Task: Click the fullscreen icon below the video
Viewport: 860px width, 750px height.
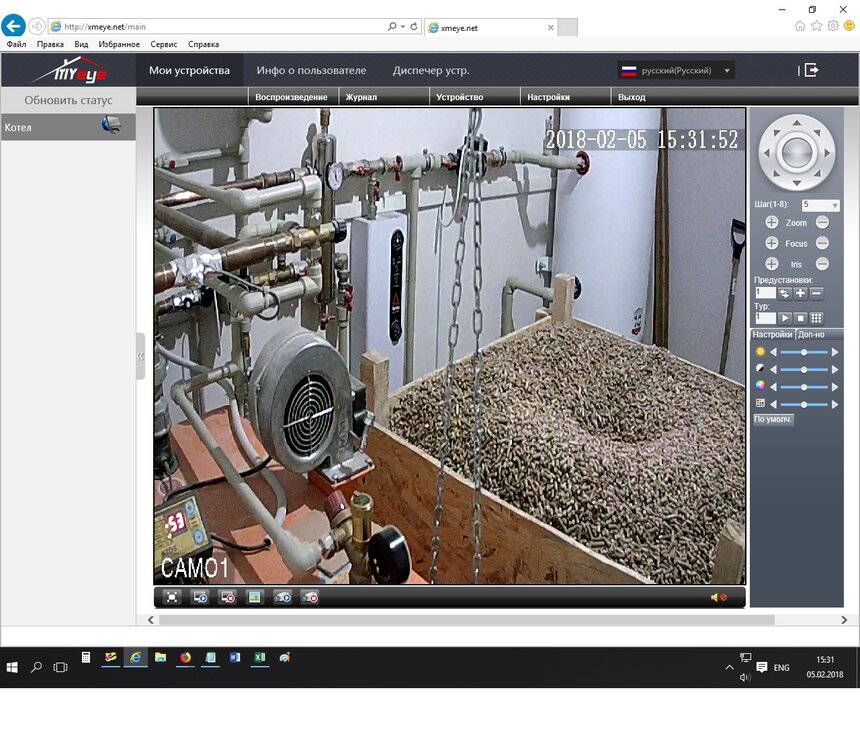Action: click(172, 597)
